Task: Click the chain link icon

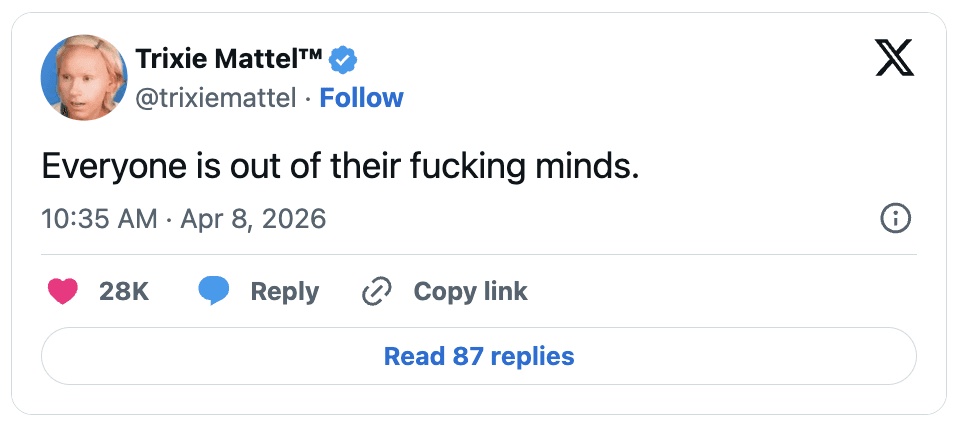Action: click(x=376, y=291)
